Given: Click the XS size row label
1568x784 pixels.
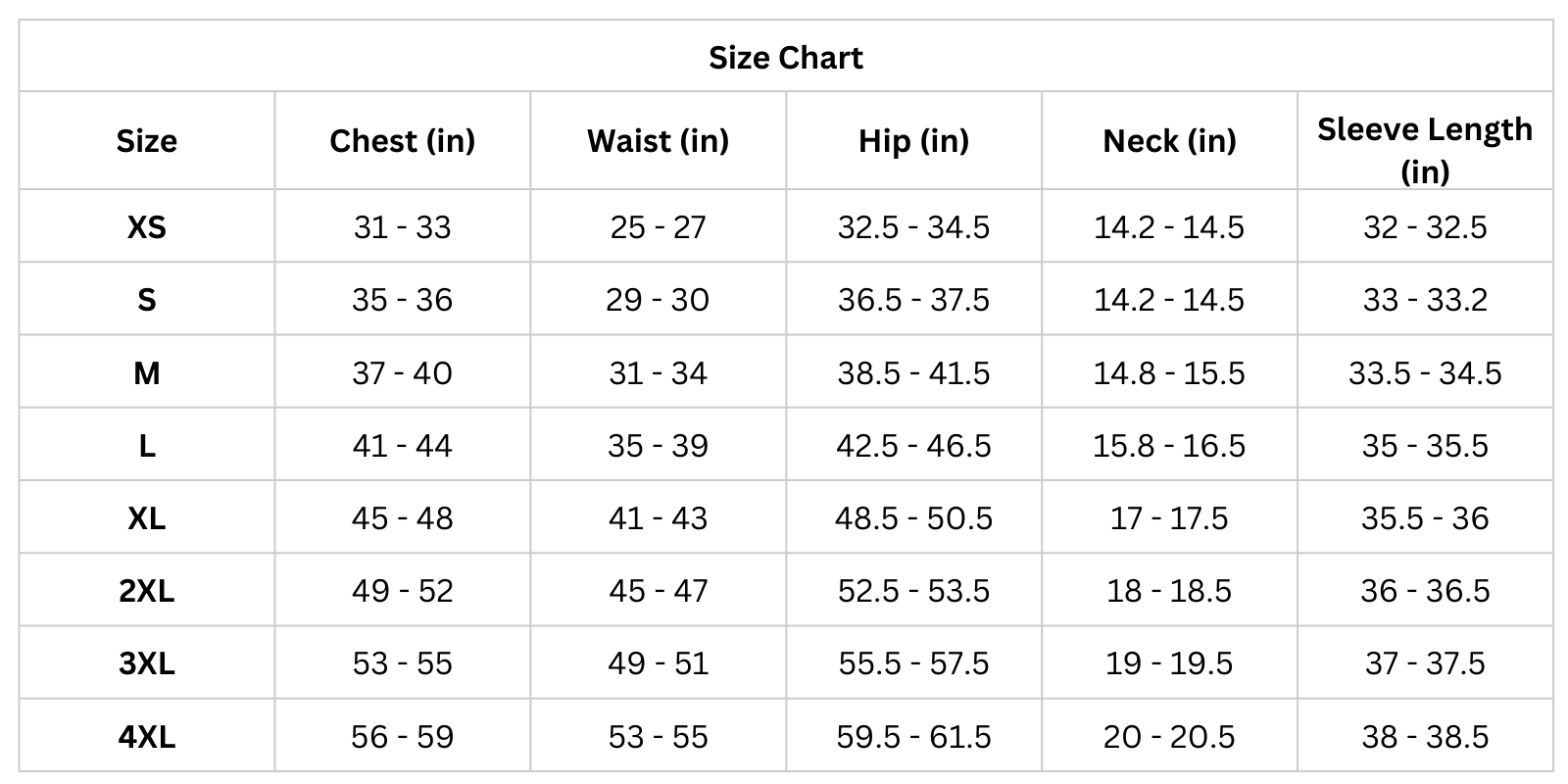Looking at the screenshot, I should coord(147,227).
